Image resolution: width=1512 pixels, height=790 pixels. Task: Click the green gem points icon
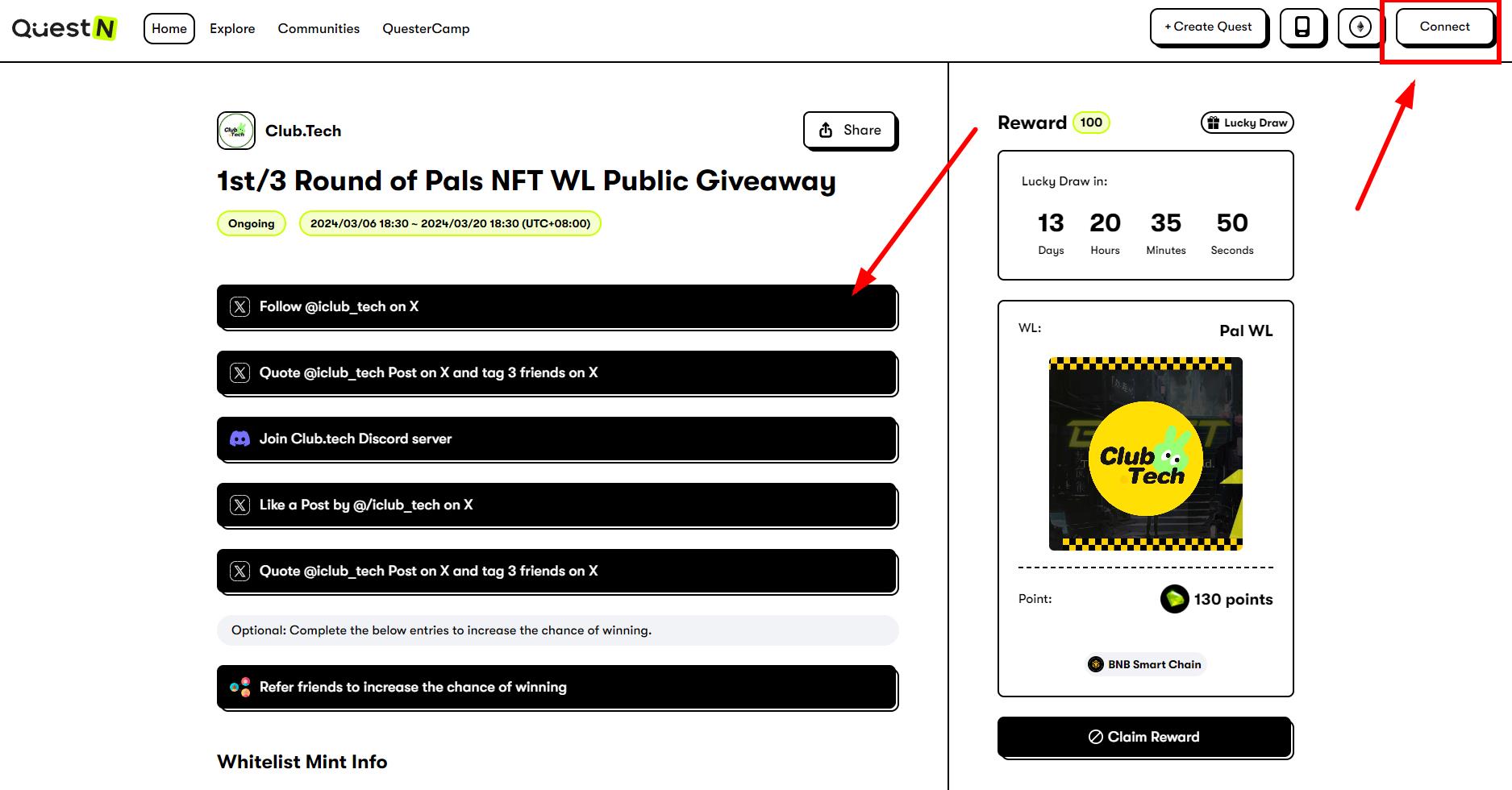(1174, 599)
